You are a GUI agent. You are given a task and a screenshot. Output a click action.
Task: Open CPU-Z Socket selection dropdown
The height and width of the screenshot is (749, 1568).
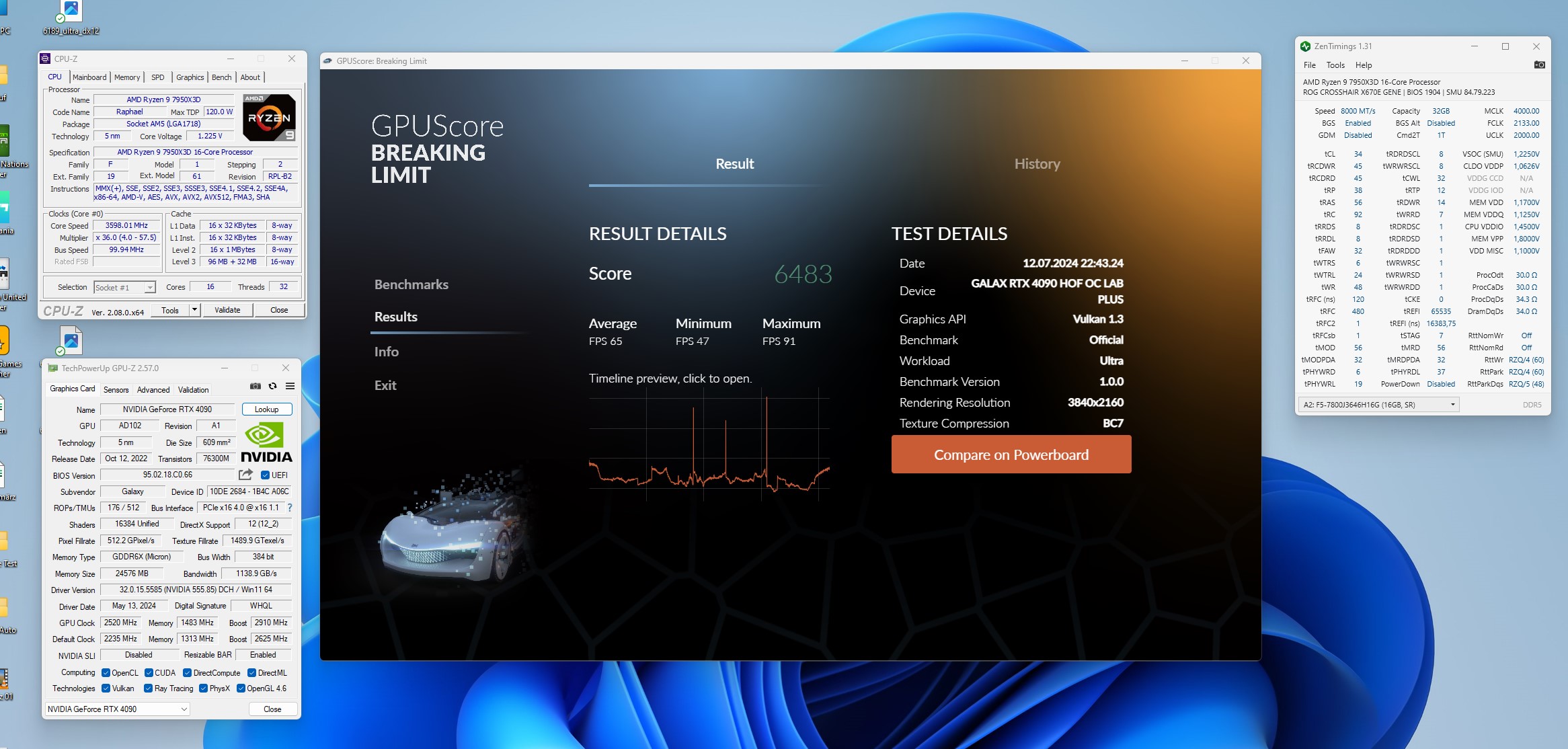(125, 288)
